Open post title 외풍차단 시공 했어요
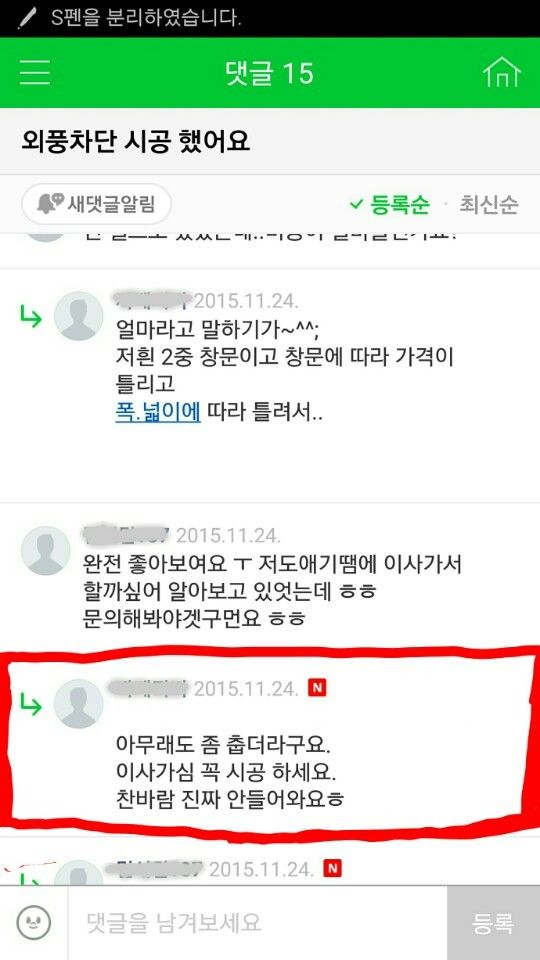540x960 pixels. (x=135, y=141)
